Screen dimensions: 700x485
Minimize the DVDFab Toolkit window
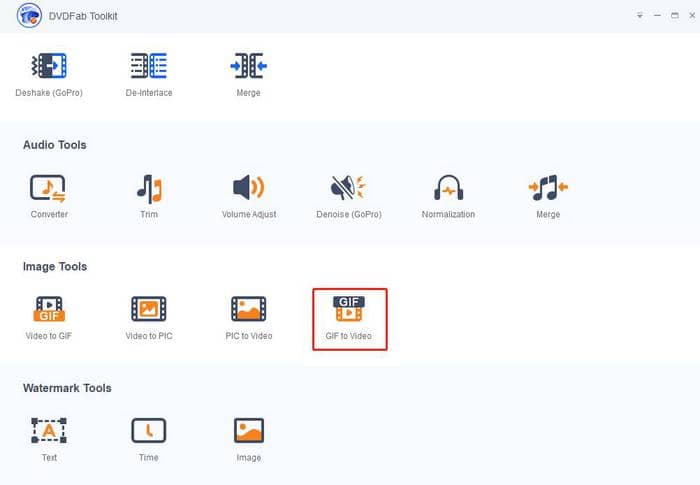[x=657, y=16]
